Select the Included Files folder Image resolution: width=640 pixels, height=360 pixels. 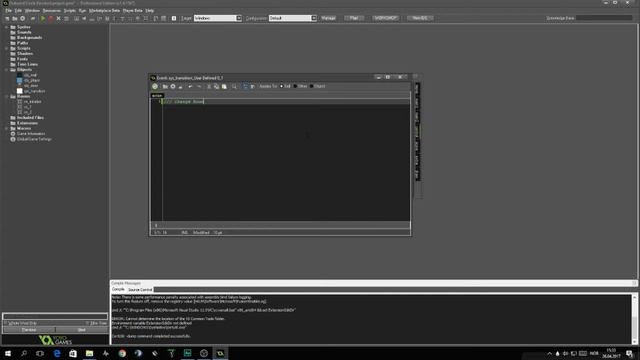pyautogui.click(x=30, y=118)
